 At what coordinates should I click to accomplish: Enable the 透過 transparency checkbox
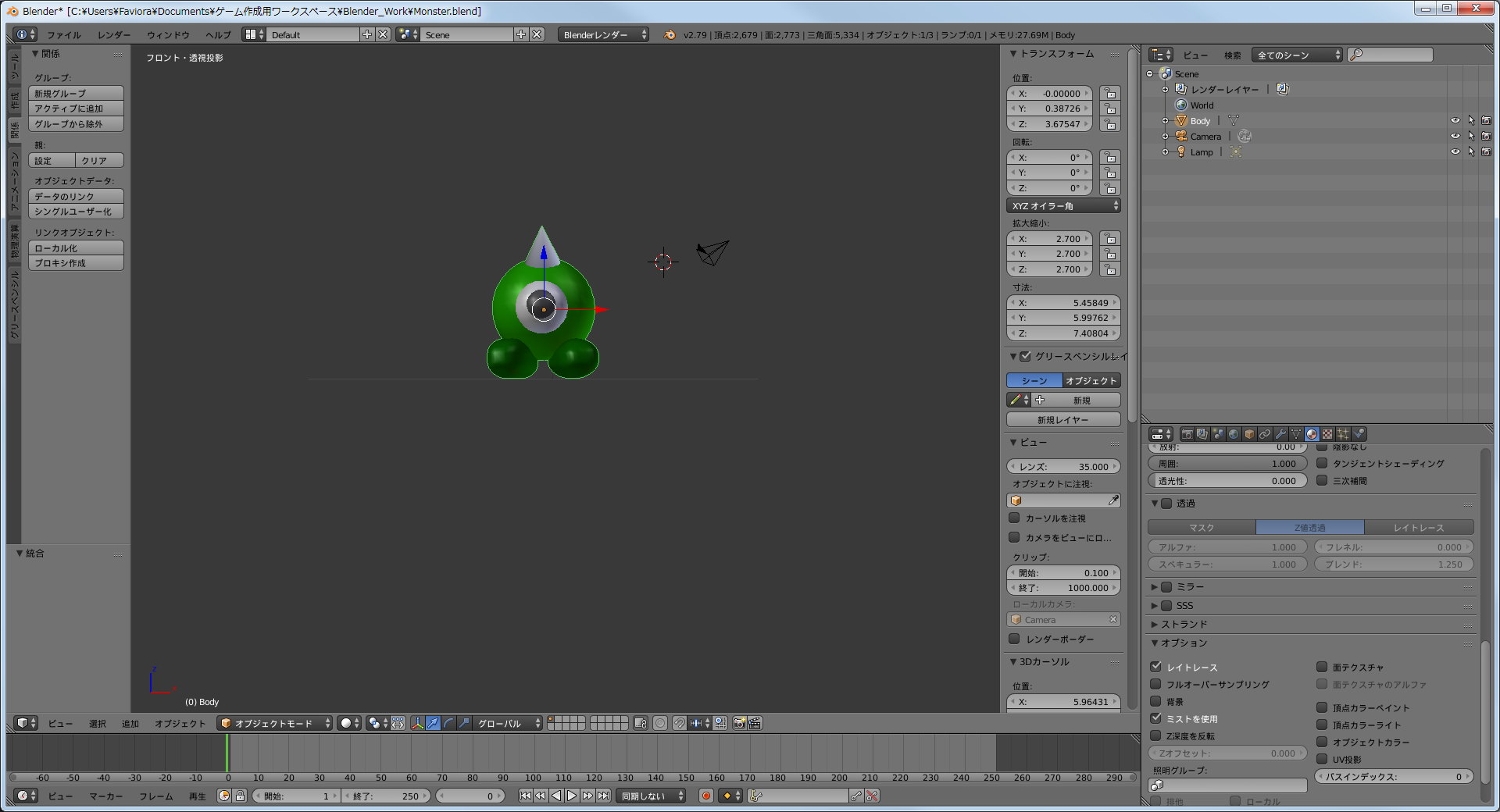tap(1166, 504)
